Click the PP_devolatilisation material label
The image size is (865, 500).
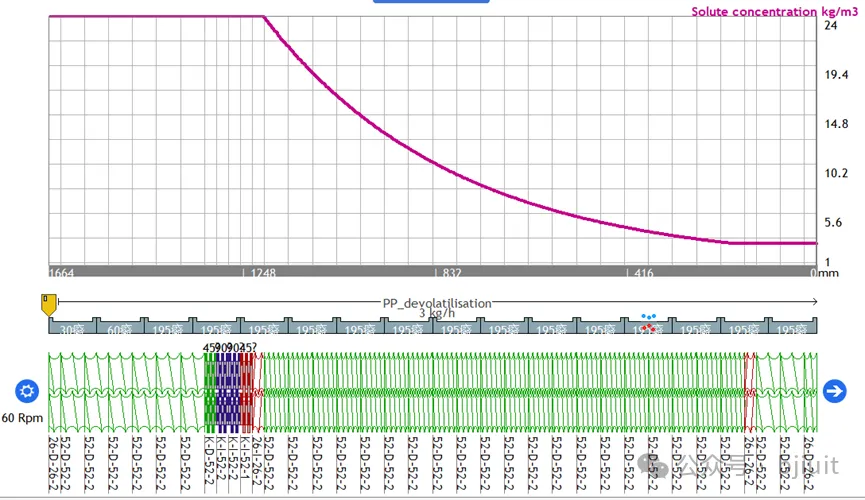(437, 302)
